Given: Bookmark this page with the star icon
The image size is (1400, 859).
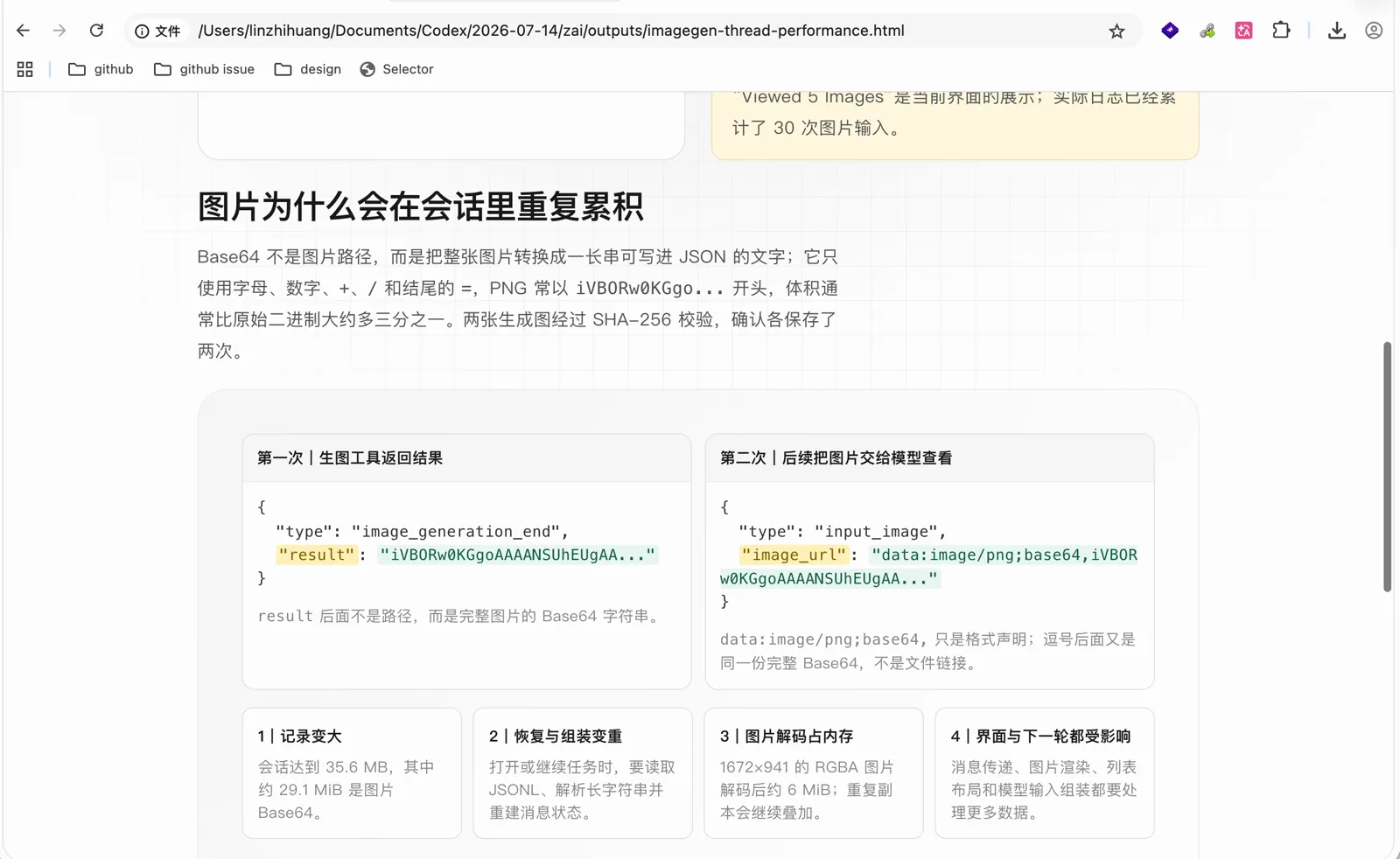Looking at the screenshot, I should [1116, 31].
